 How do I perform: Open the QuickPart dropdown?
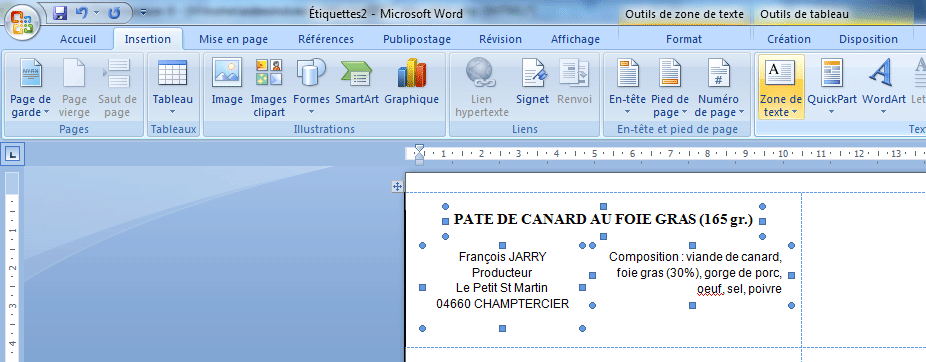(832, 87)
